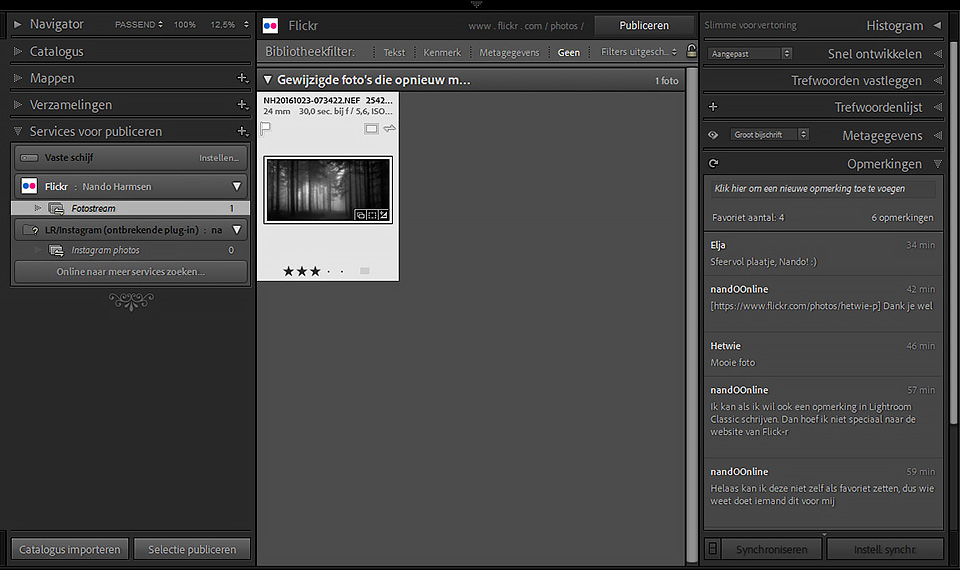Viewport: 960px width, 570px height.
Task: Collapse the Flickr service triangle
Action: (236, 186)
